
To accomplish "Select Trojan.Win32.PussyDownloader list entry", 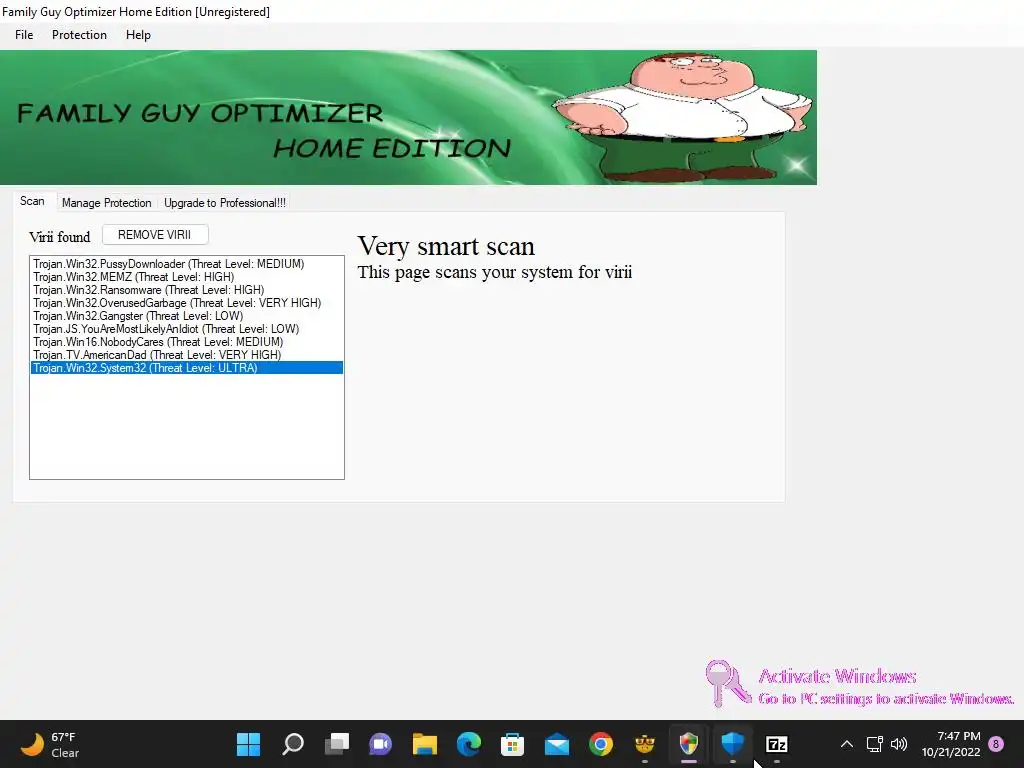I will click(187, 264).
